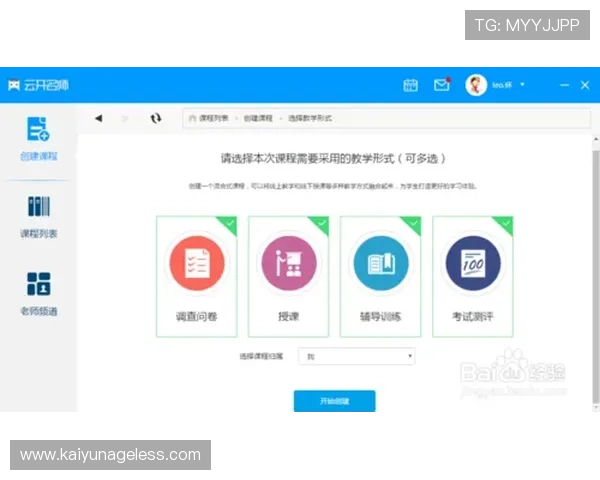Open the 选择课程归属 dropdown
600x480 pixels.
pyautogui.click(x=357, y=356)
